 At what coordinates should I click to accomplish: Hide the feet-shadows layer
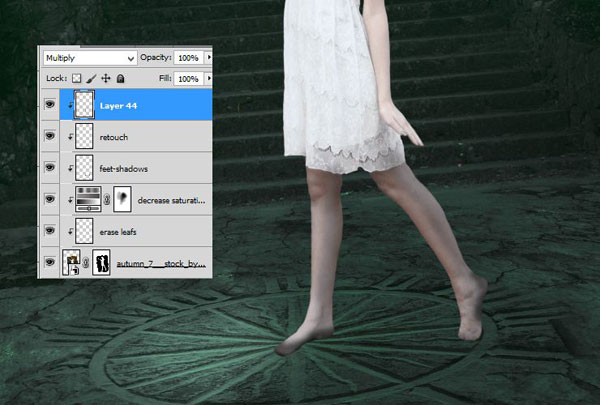[50, 168]
